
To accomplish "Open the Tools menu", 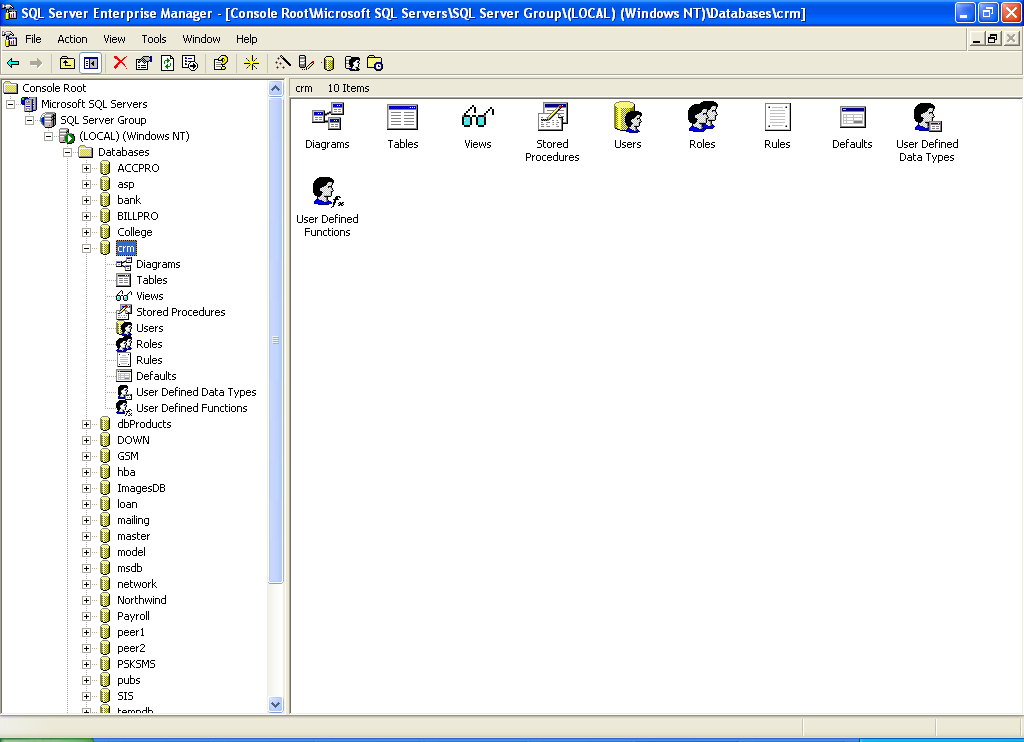I will coord(154,39).
